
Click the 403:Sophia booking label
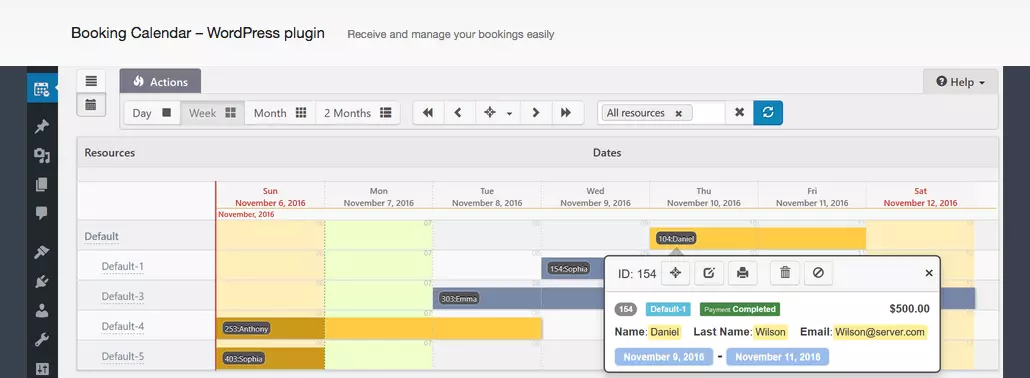pos(243,359)
